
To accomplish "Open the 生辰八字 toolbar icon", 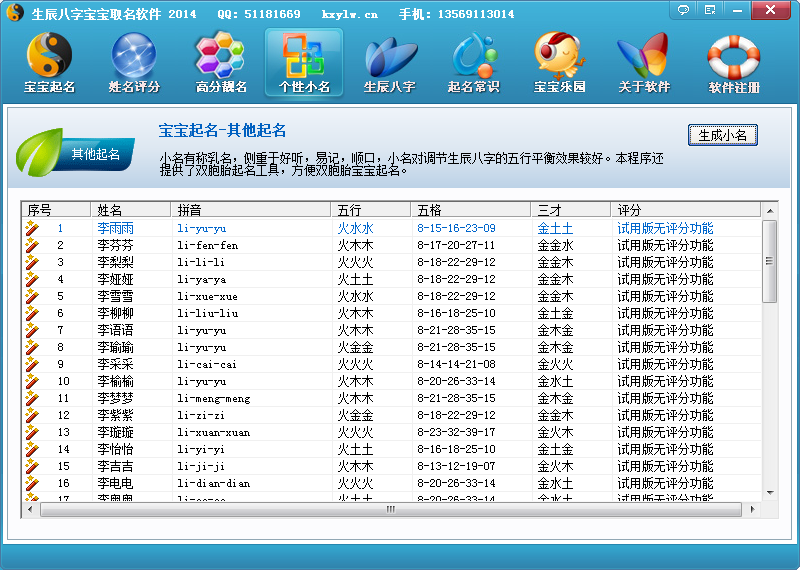I will [389, 62].
